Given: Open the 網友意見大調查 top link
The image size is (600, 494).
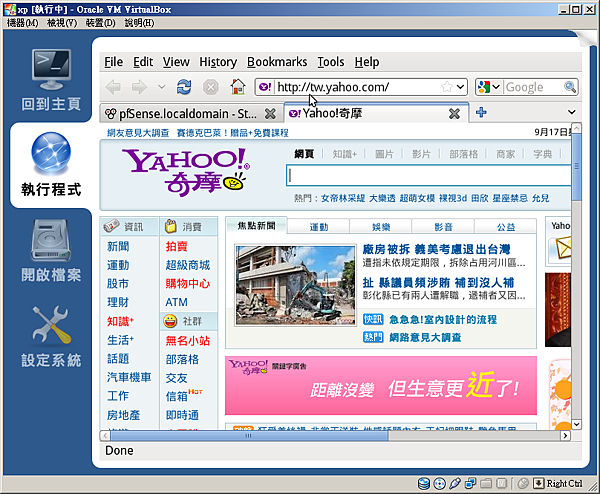Looking at the screenshot, I should (138, 133).
